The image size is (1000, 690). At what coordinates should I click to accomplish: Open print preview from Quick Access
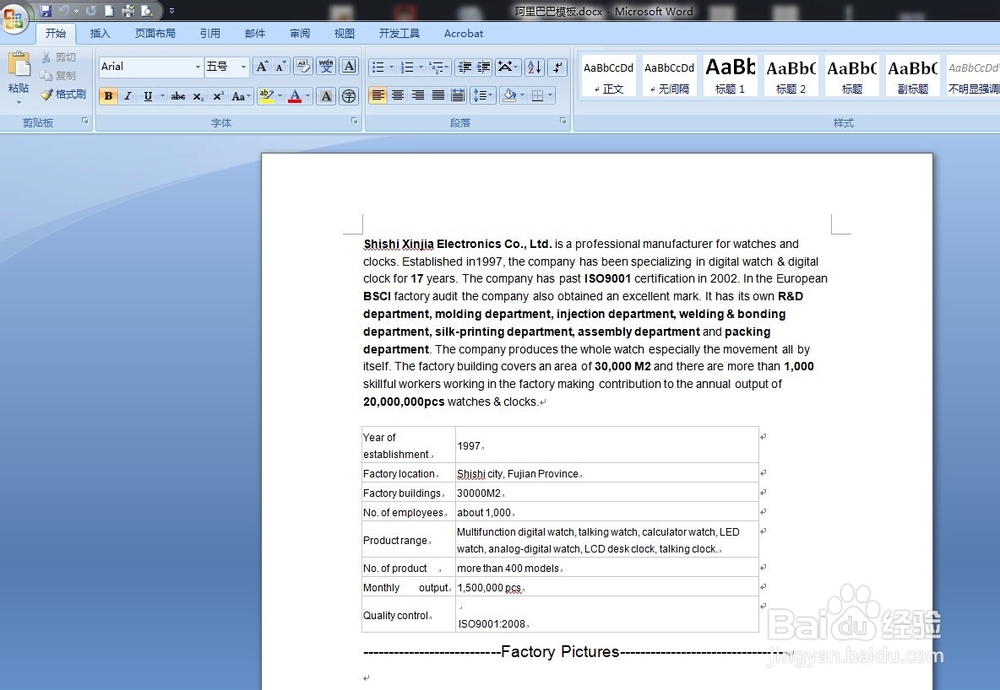(x=147, y=11)
